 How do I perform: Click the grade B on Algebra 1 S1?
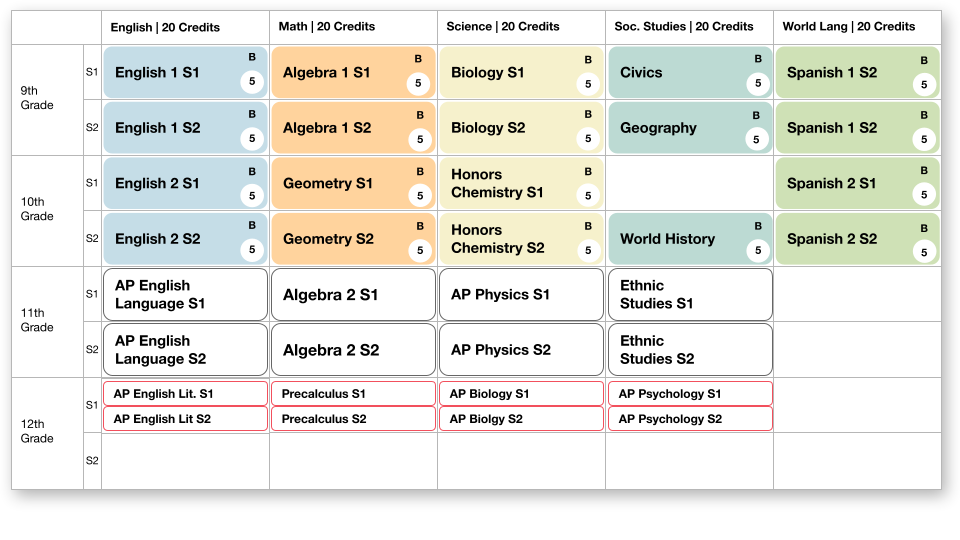coord(418,59)
